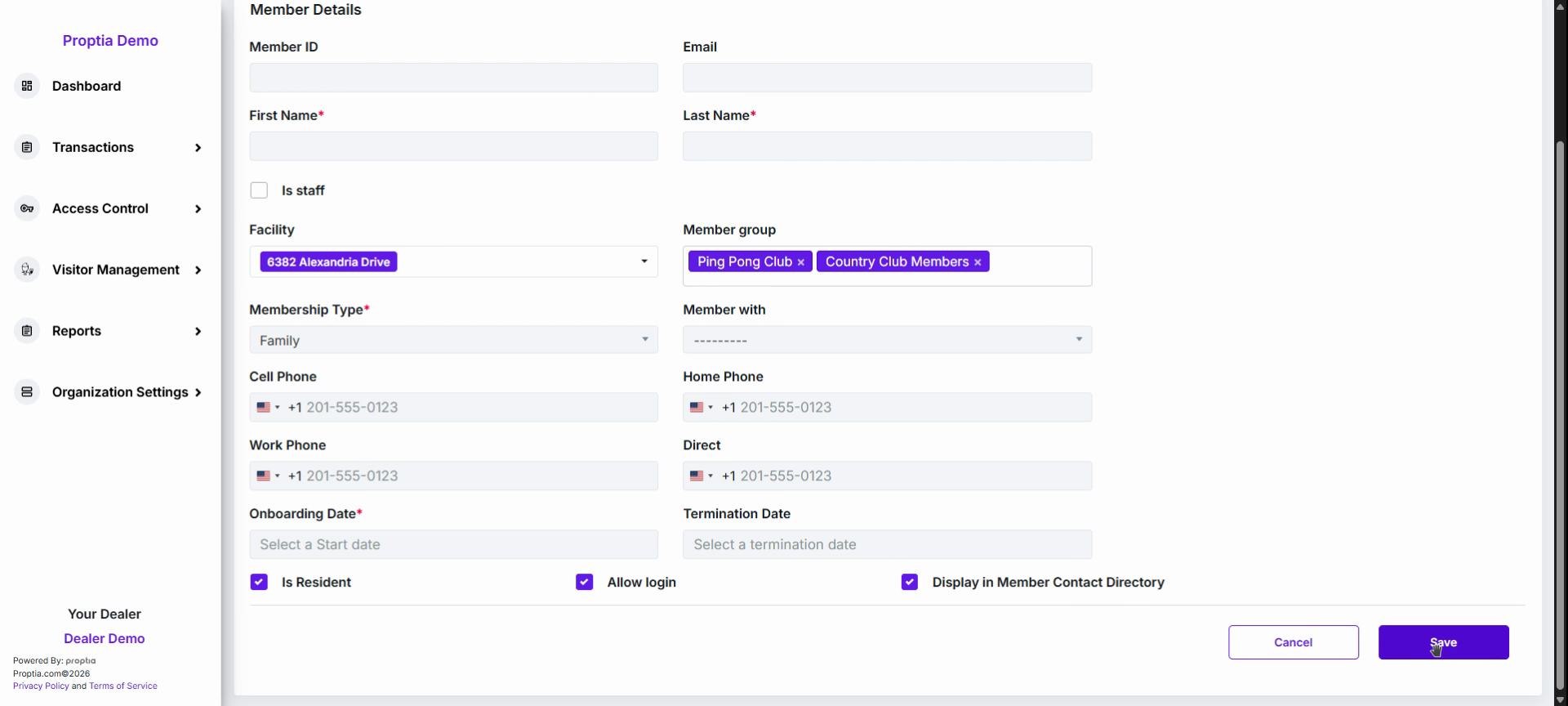
Task: Uncheck the Is Resident checkbox
Action: point(259,582)
